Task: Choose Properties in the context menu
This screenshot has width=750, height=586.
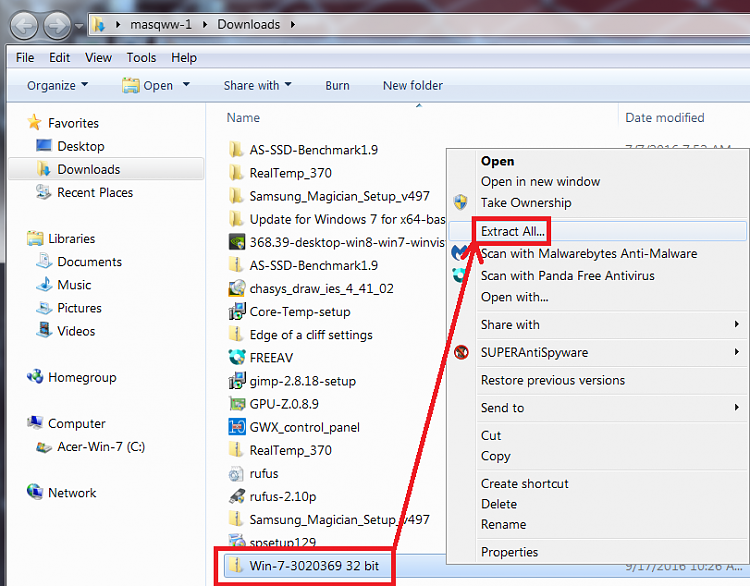Action: tap(509, 552)
